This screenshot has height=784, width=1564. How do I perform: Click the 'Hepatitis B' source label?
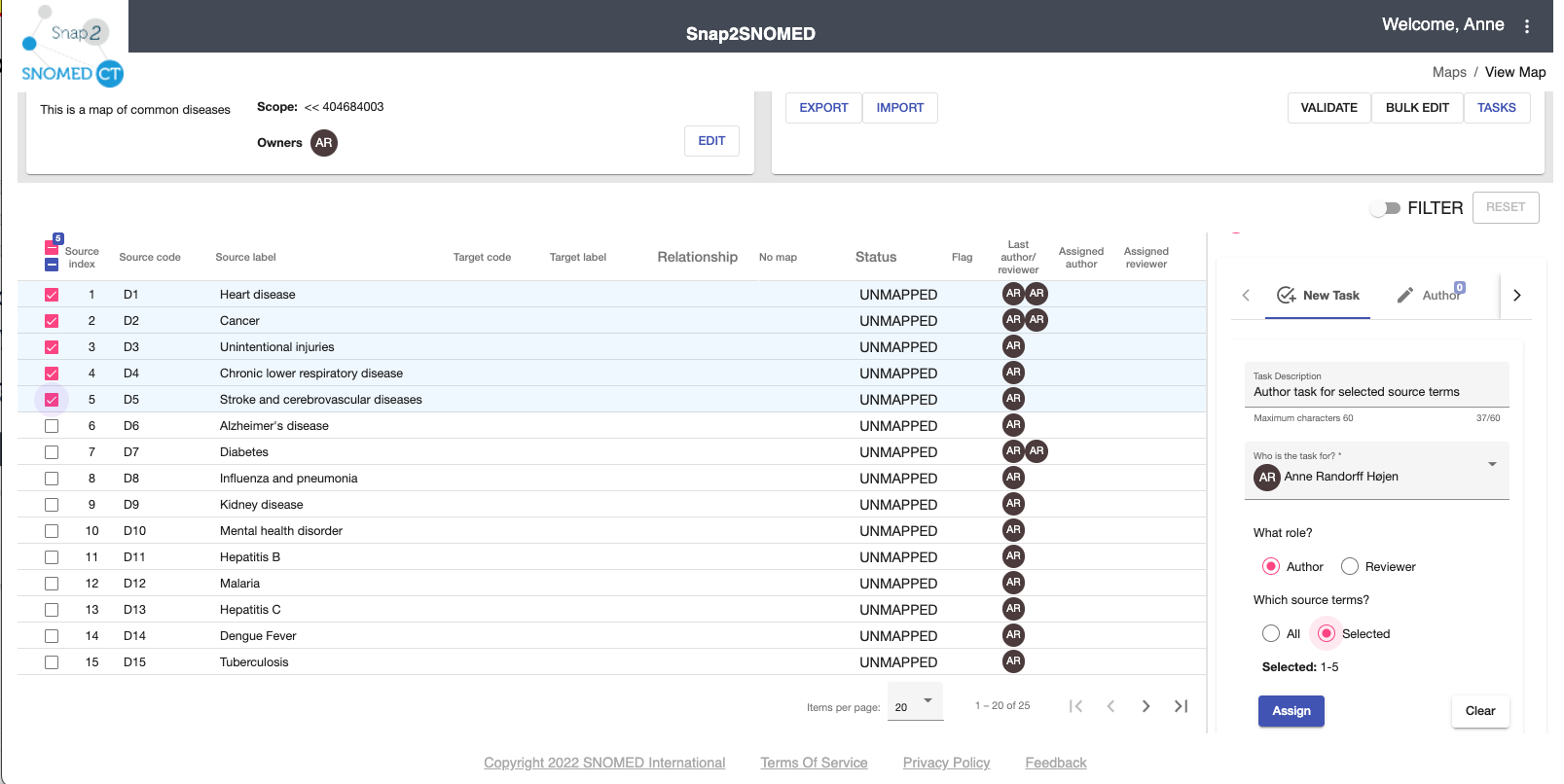(250, 557)
